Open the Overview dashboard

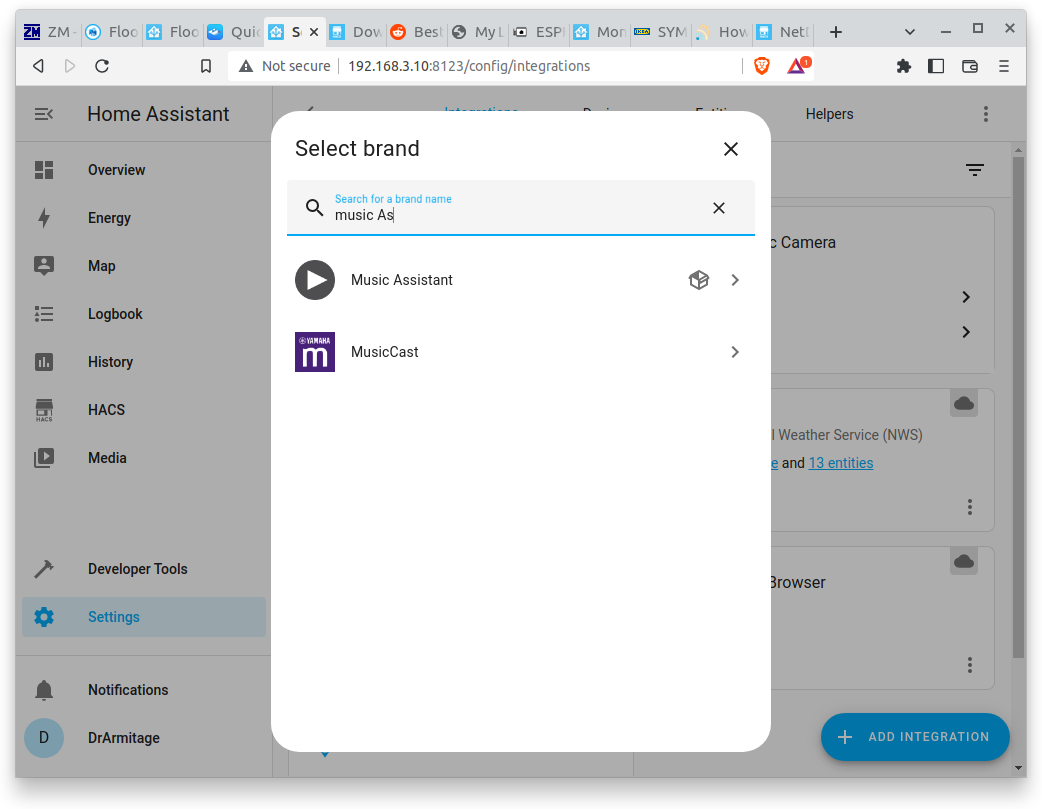(144, 170)
